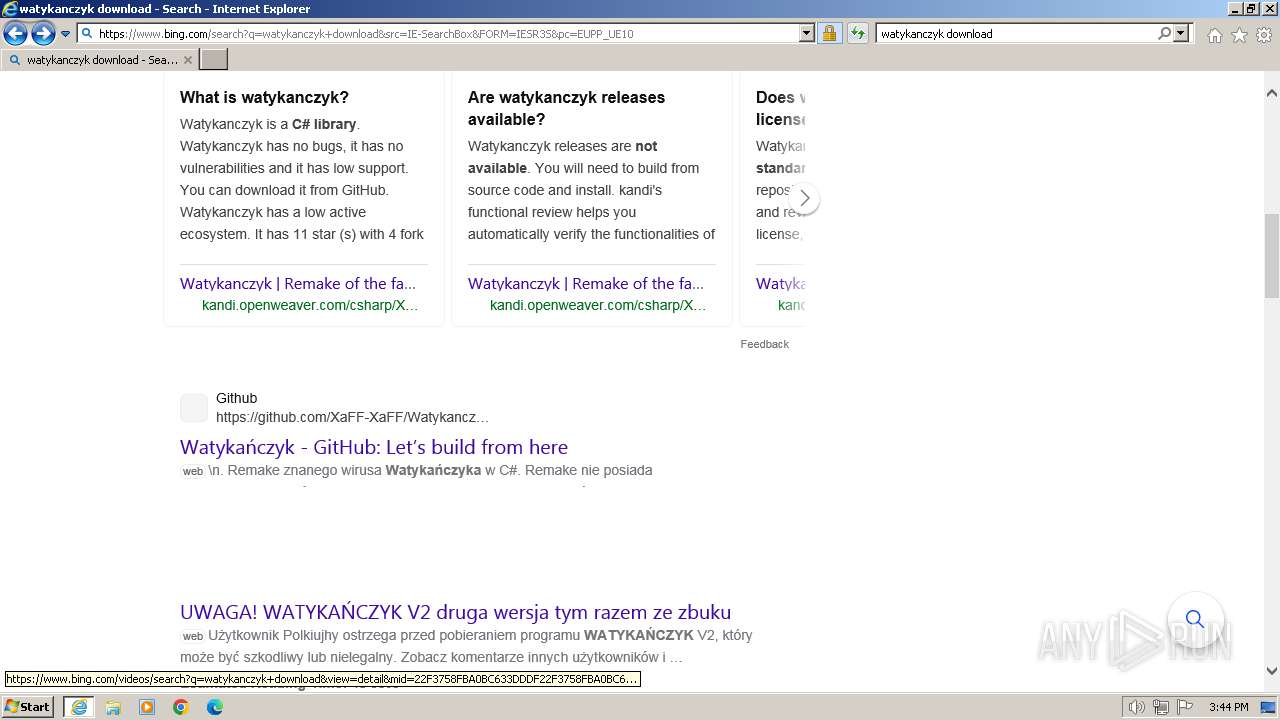Click the browser Forward arrow button
The height and width of the screenshot is (720, 1280).
[x=43, y=33]
